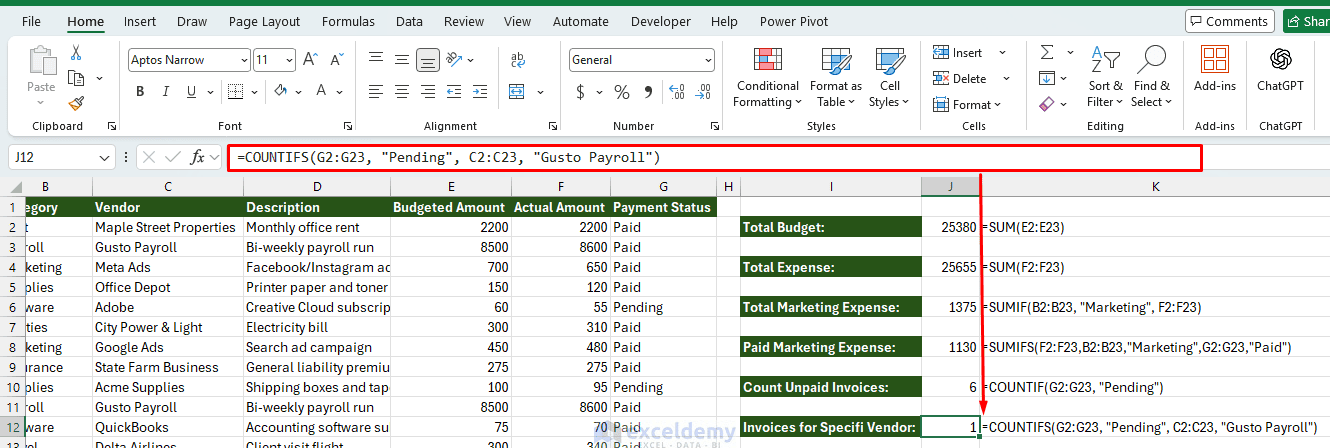Align text right
Viewport: 1330px width, 448px height.
pos(428,92)
